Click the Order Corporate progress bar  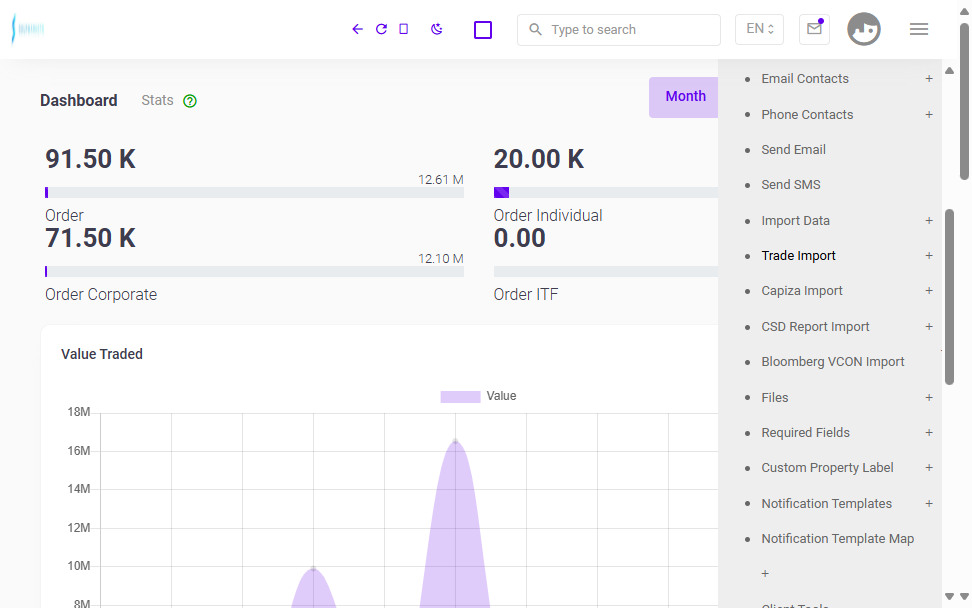254,271
